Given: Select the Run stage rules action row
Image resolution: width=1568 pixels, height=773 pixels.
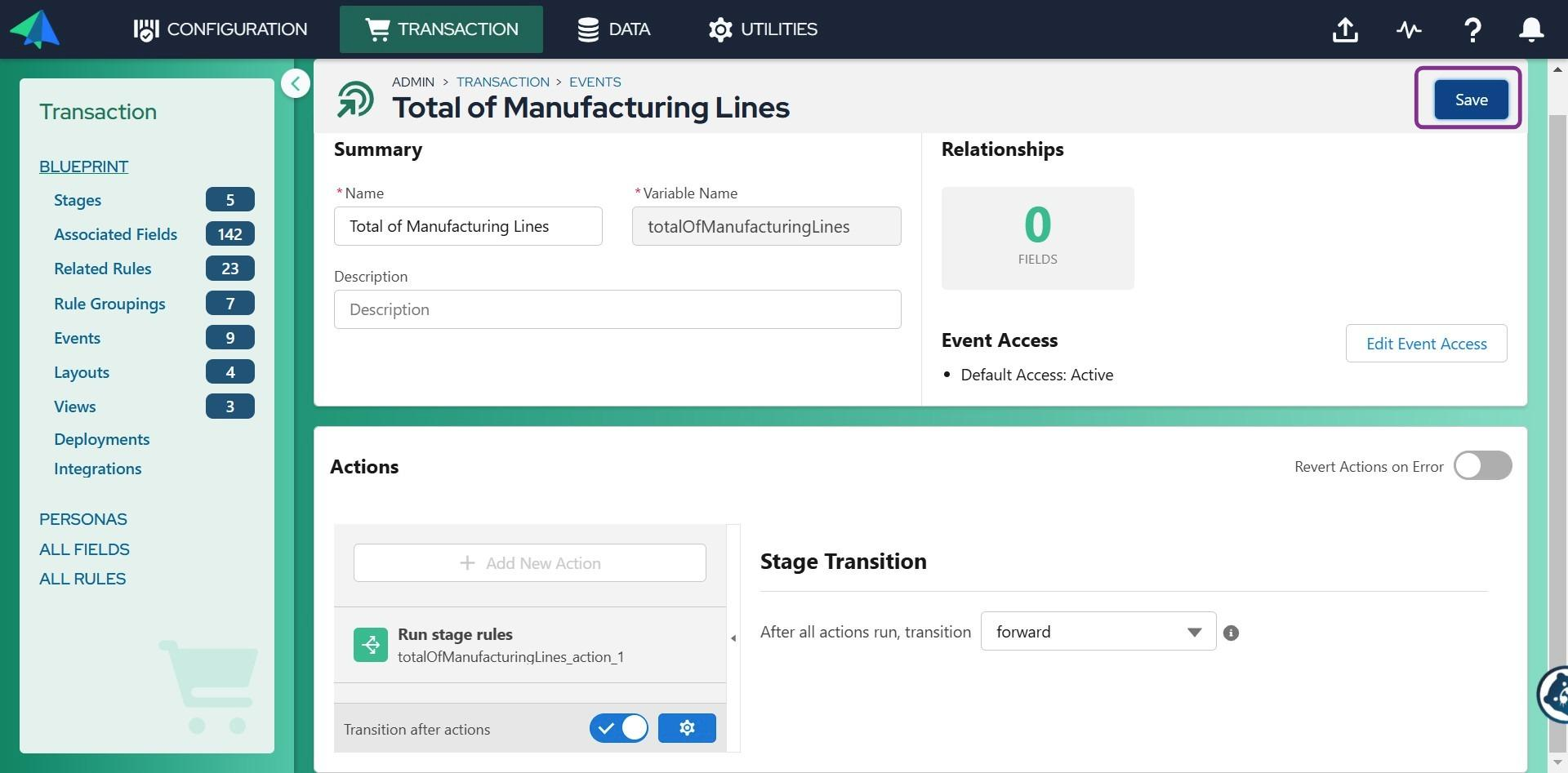Looking at the screenshot, I should click(530, 645).
